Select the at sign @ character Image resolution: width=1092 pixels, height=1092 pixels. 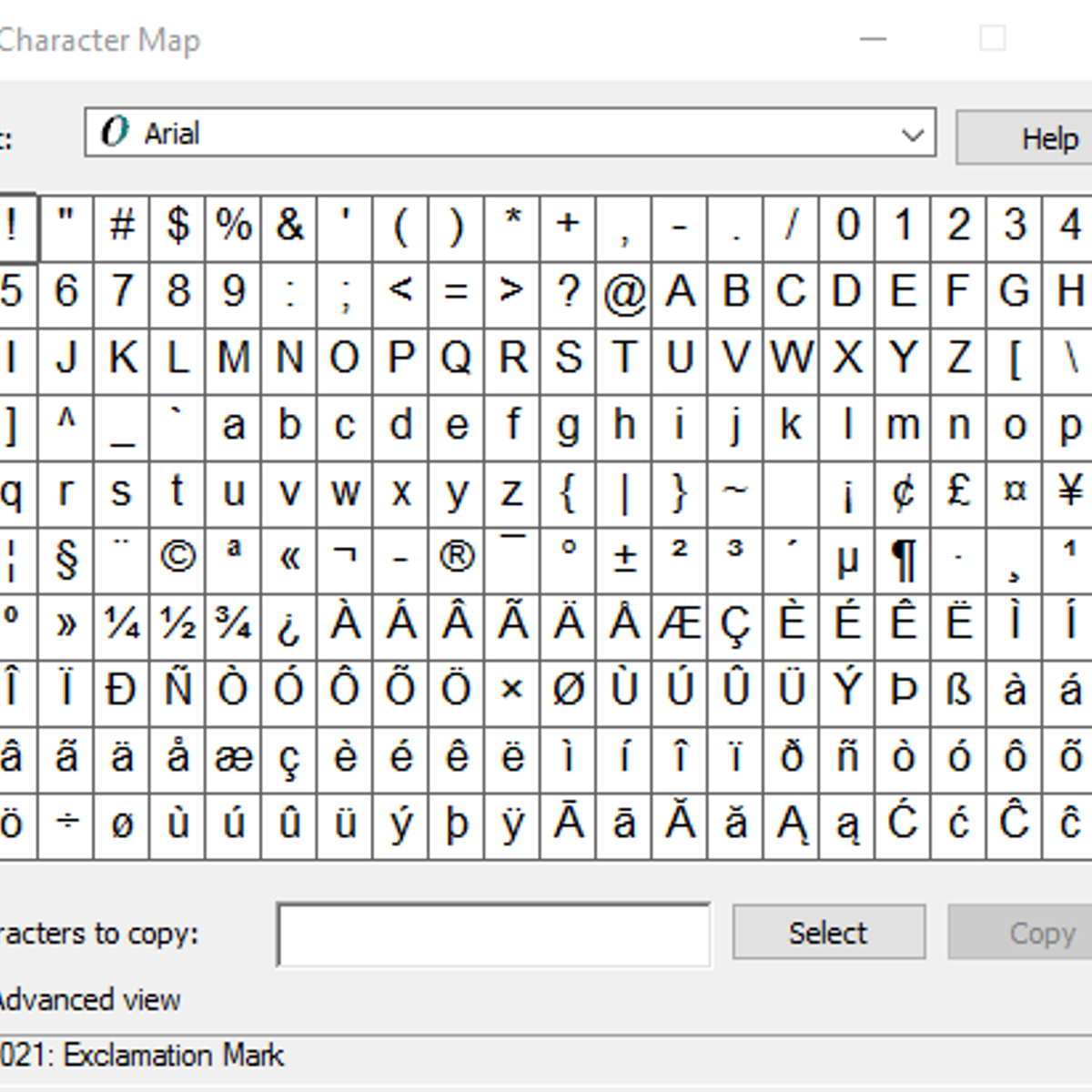623,292
